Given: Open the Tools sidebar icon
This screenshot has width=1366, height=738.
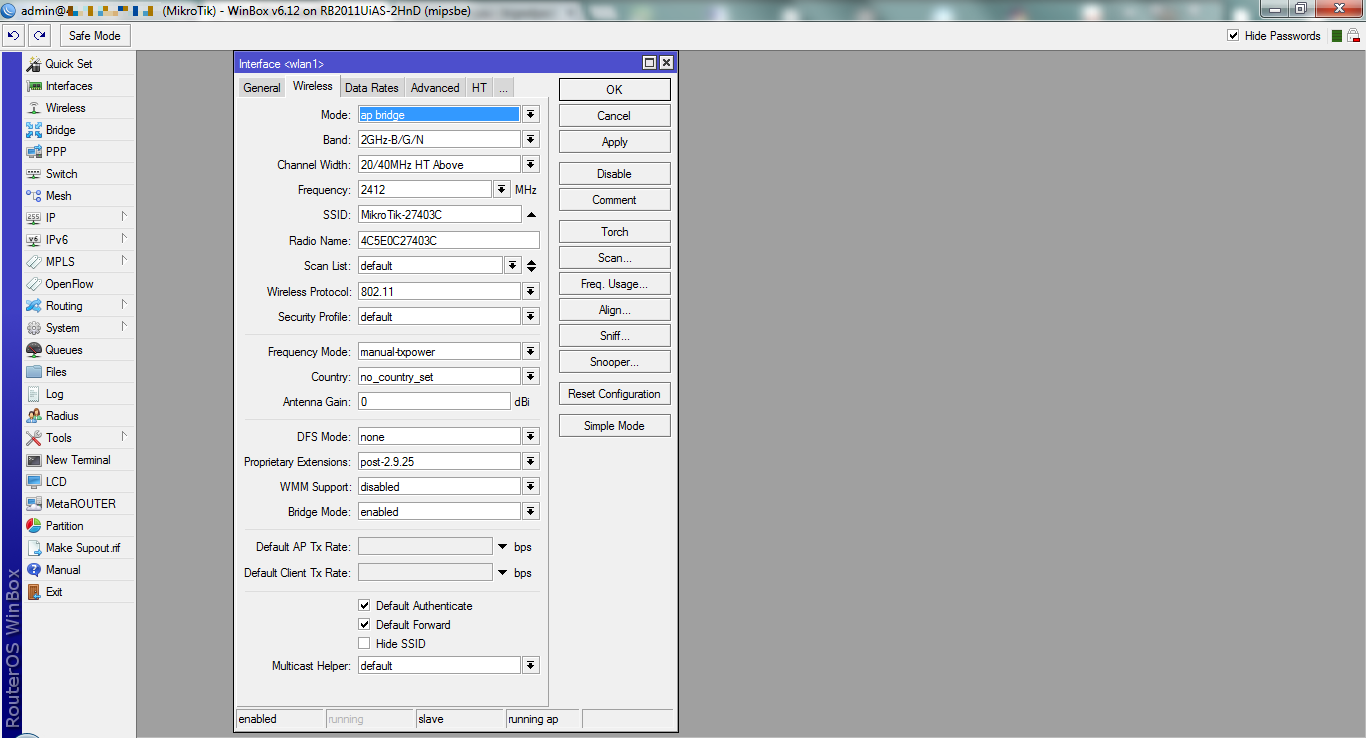Looking at the screenshot, I should (34, 438).
